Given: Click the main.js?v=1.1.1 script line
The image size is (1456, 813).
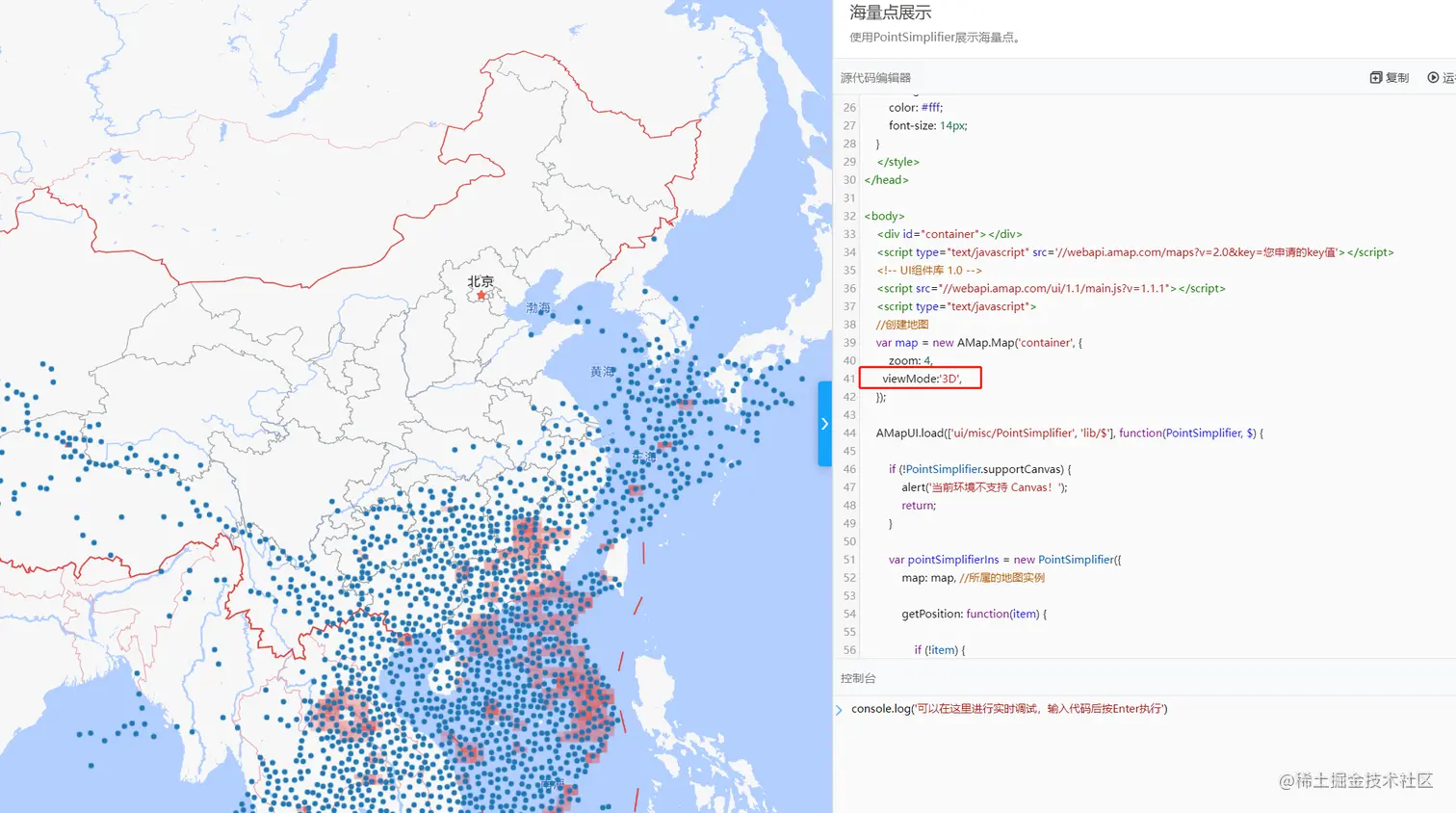Looking at the screenshot, I should click(1051, 288).
